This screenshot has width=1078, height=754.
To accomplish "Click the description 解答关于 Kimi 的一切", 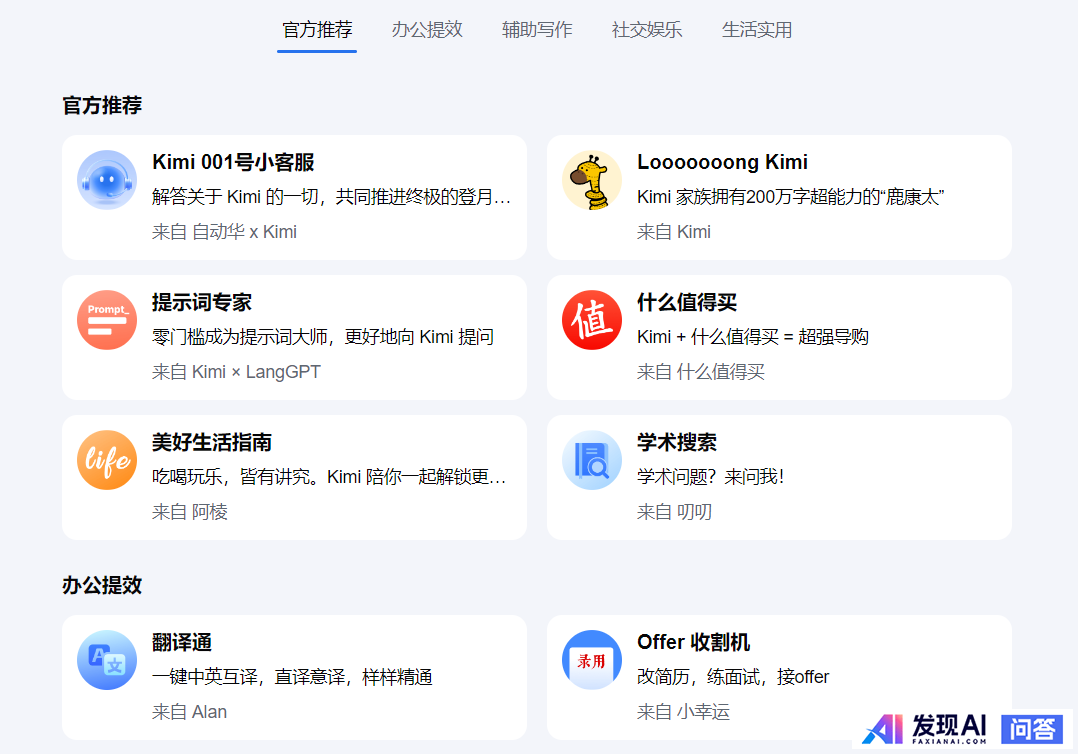I will [331, 197].
